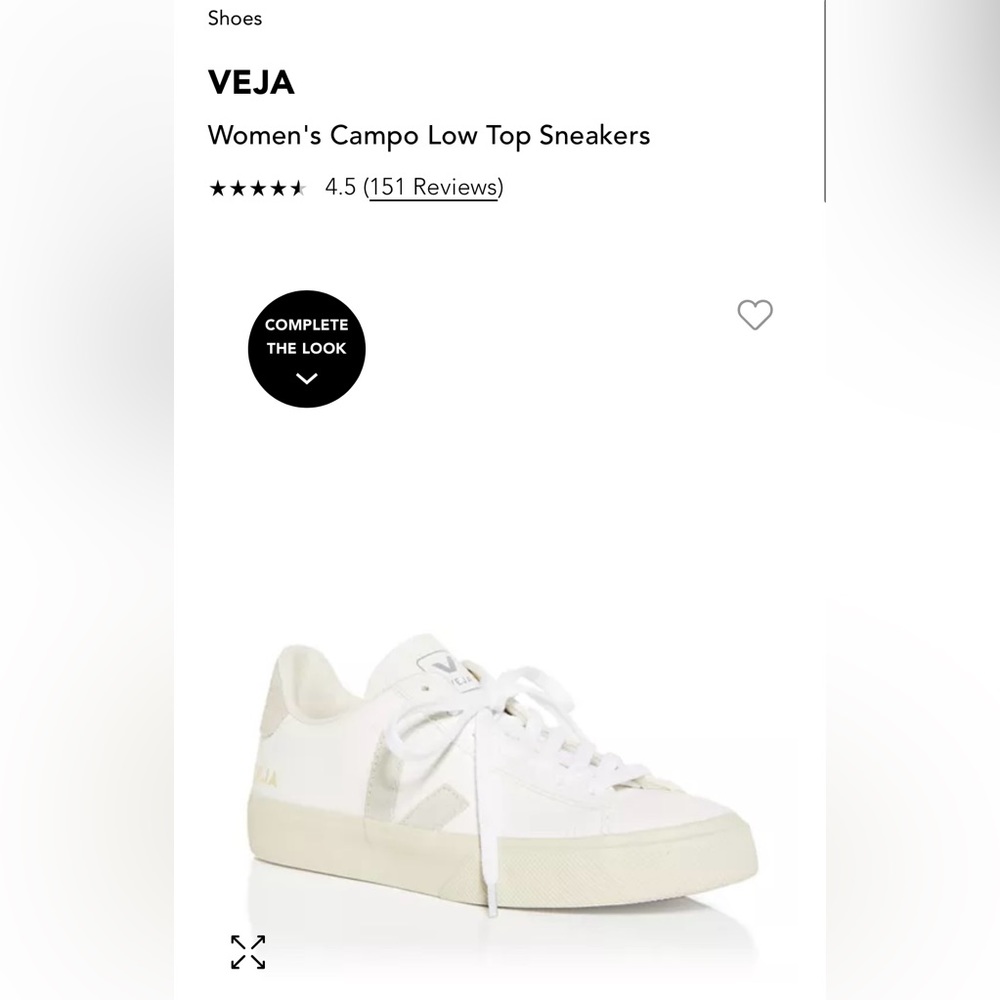Select the half-filled fifth star icon
Image resolution: width=1000 pixels, height=1000 pixels.
(x=296, y=187)
